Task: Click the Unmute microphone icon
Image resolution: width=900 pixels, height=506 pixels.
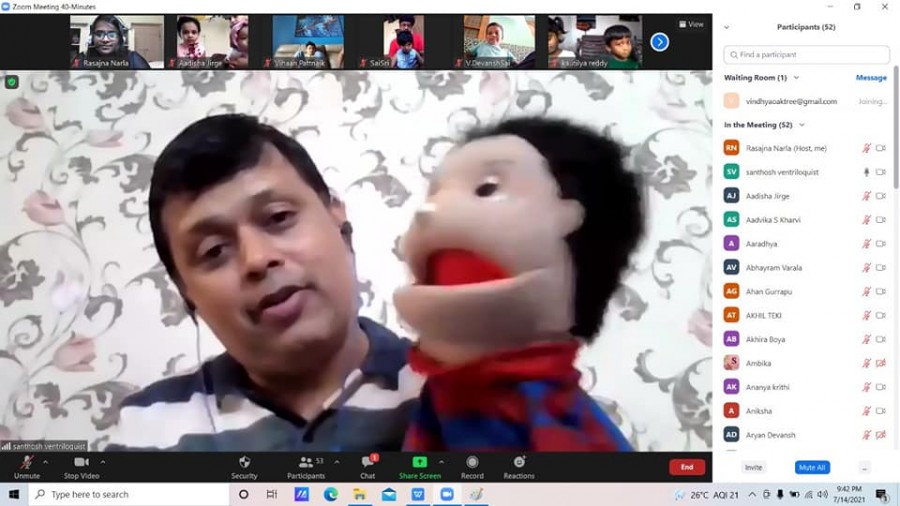Action: pos(26,462)
